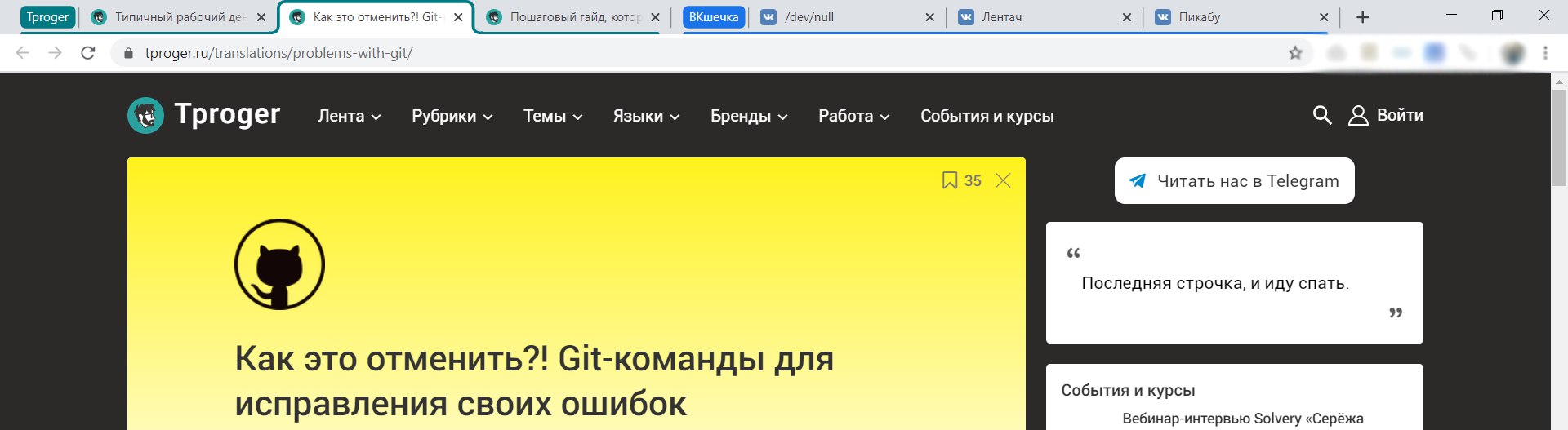Expand the Лента dropdown menu

[350, 116]
